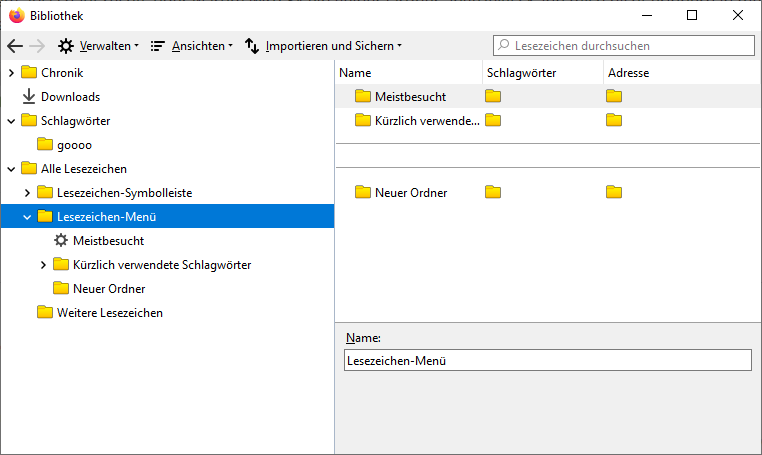Click the forward arrow in the toolbar
This screenshot has height=455, width=762.
click(38, 46)
